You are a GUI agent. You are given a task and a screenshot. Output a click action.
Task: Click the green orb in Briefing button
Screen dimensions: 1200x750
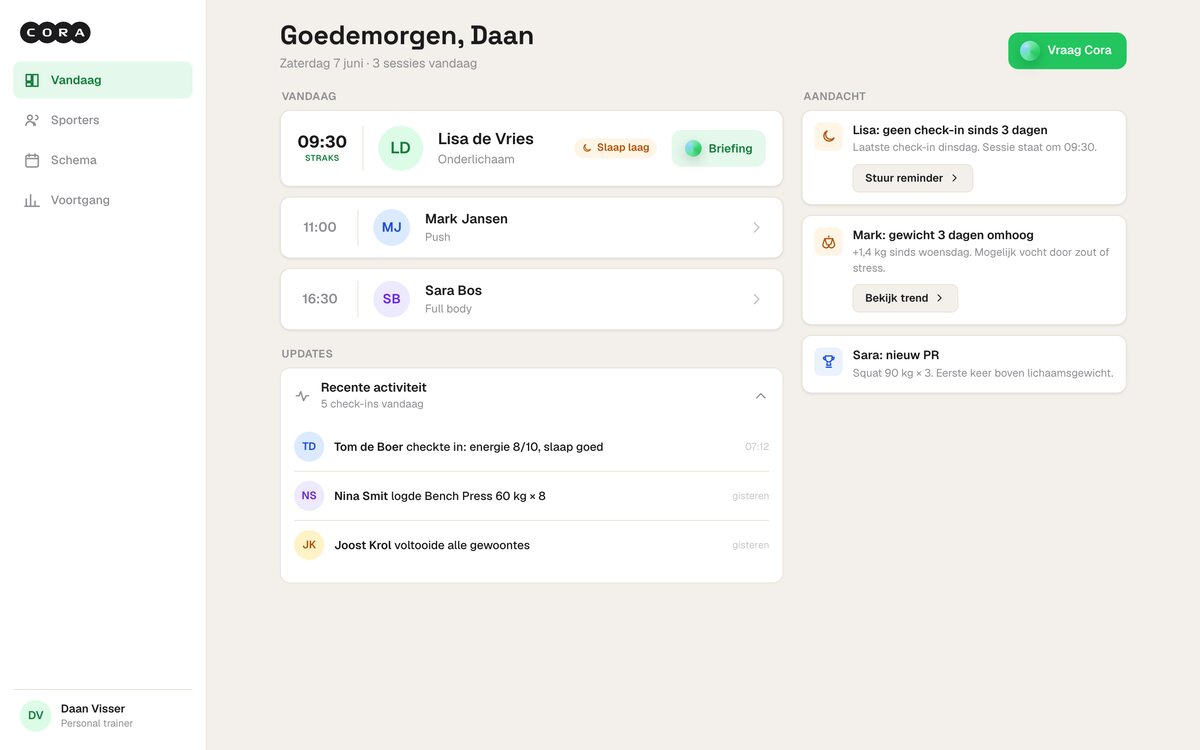point(693,148)
